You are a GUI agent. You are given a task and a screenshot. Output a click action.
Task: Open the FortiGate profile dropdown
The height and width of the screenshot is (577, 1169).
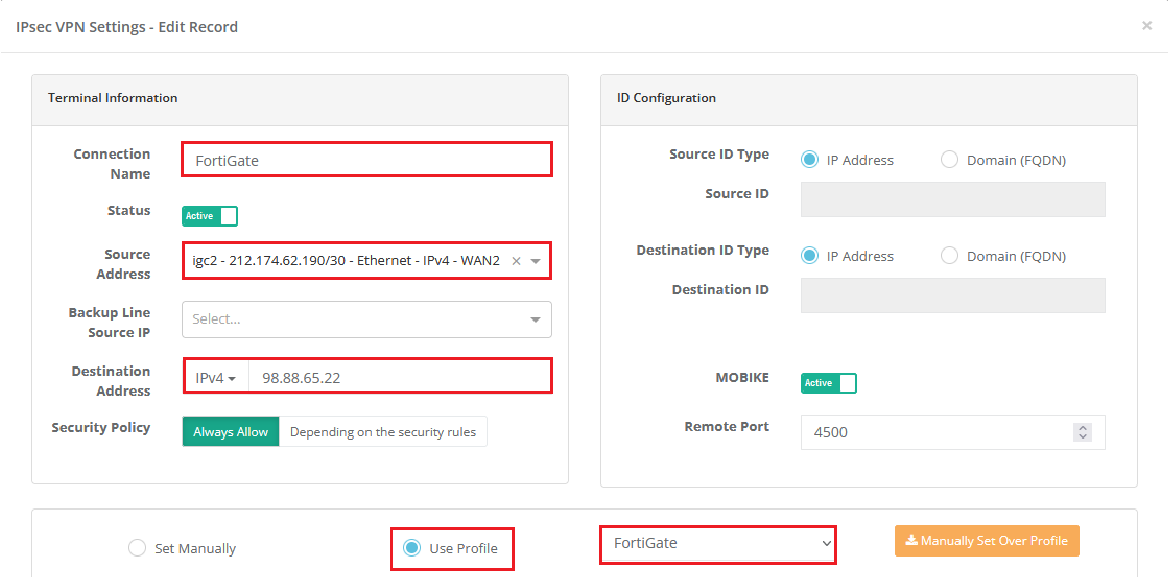coord(718,543)
